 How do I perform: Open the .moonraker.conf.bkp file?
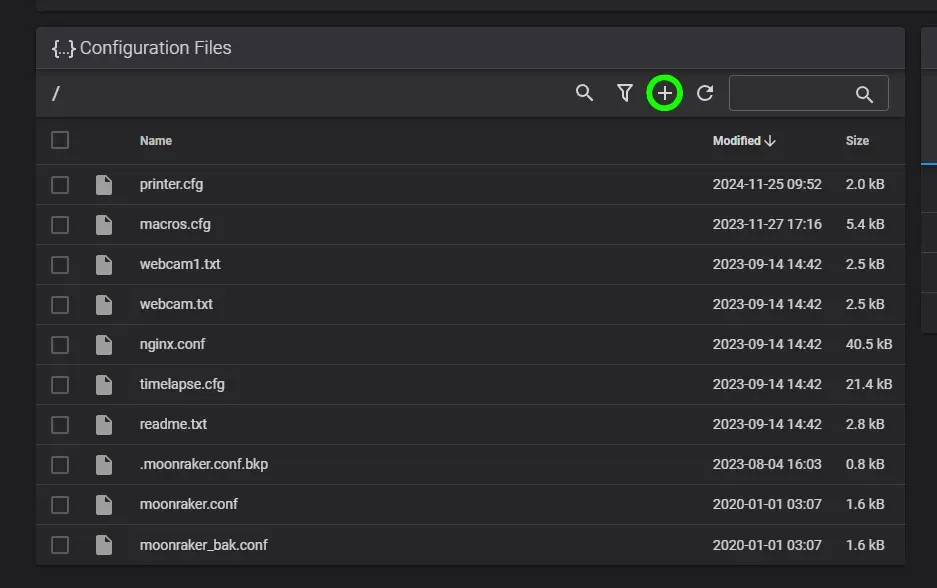204,464
